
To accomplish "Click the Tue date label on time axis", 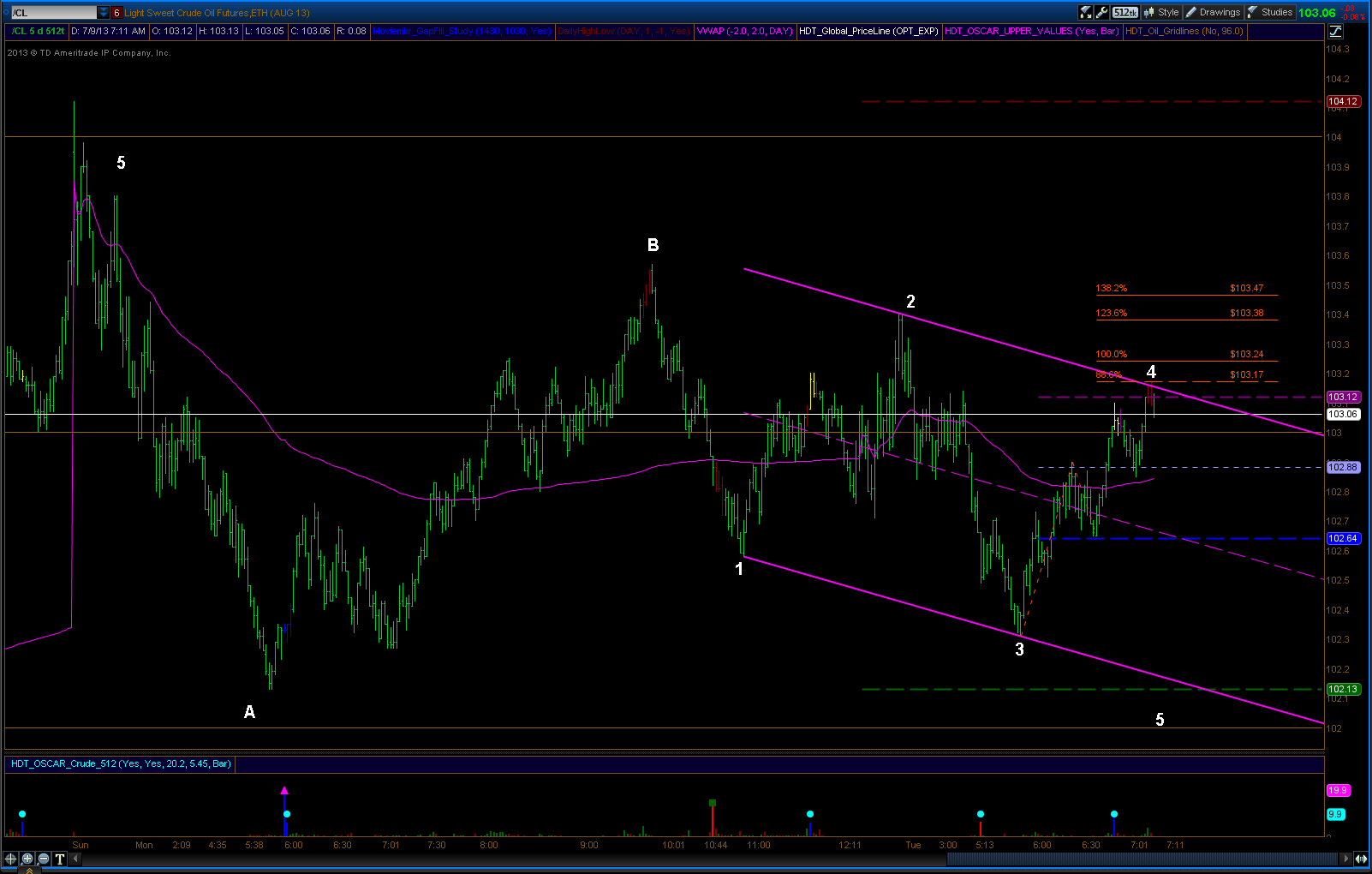I will pos(913,845).
